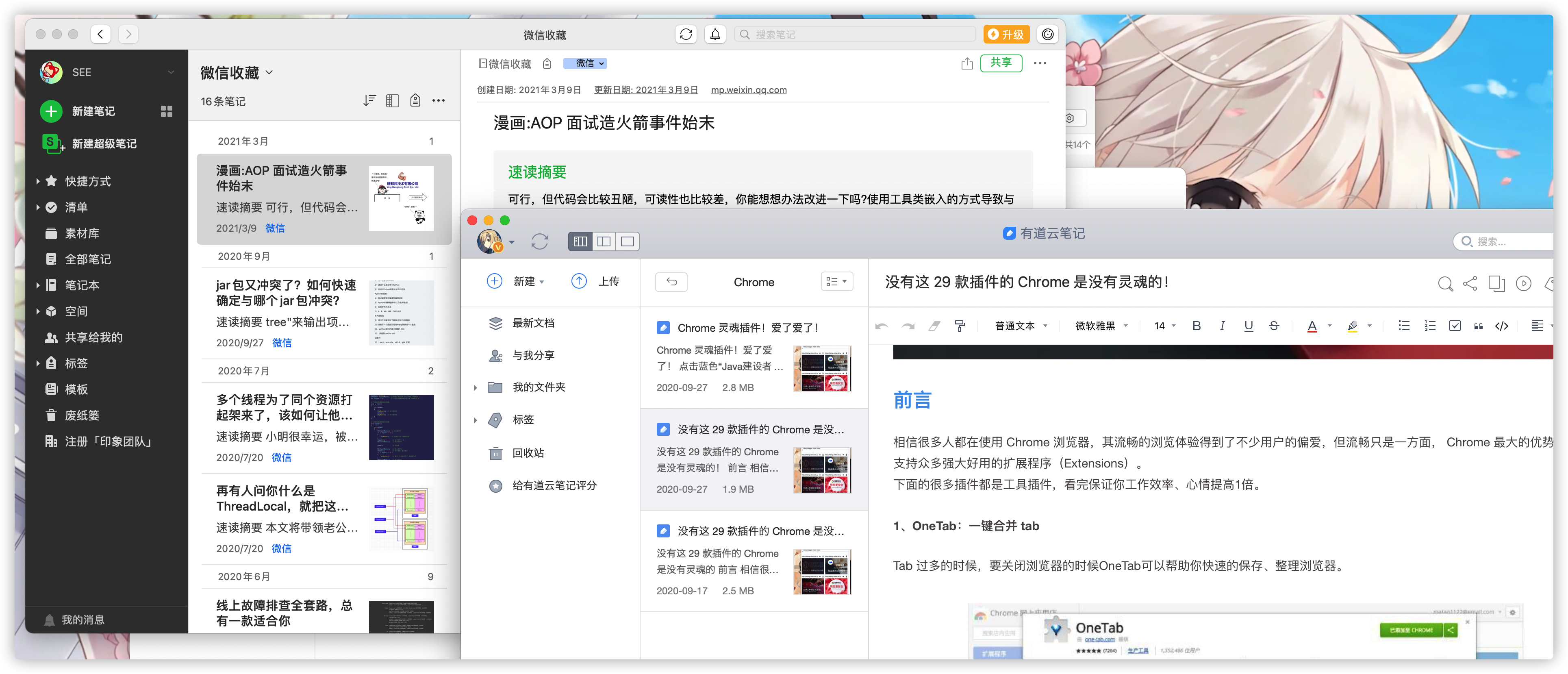Open the notification bell in Evernote

click(x=715, y=35)
